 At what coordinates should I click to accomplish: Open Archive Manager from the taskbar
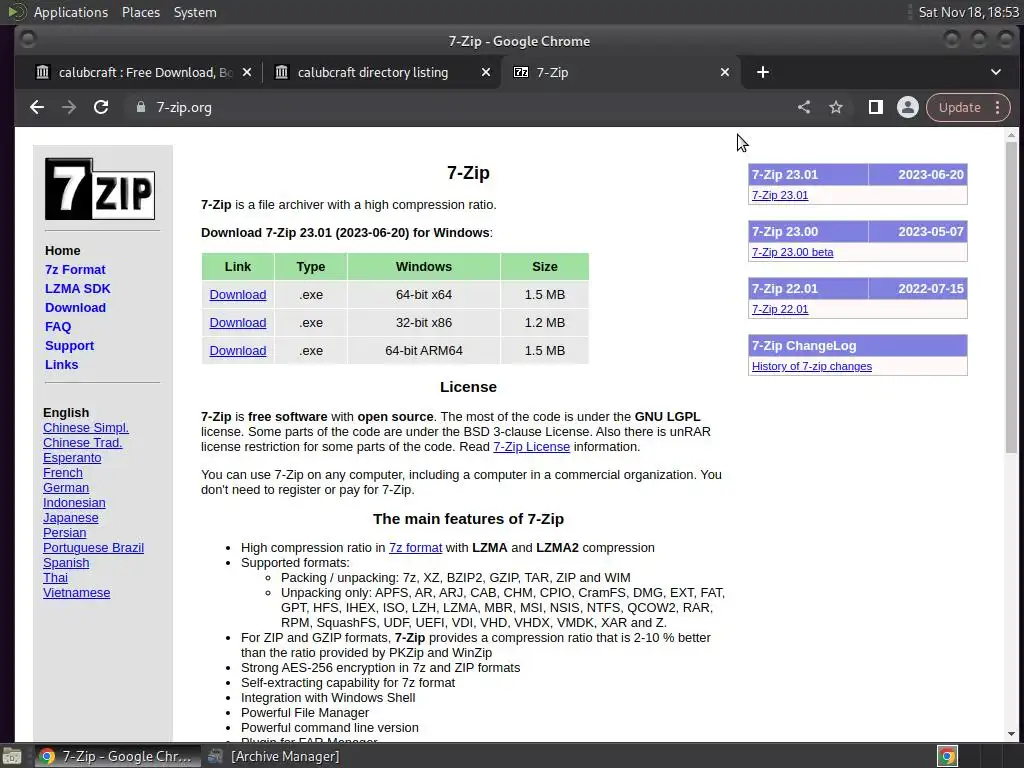[273, 756]
